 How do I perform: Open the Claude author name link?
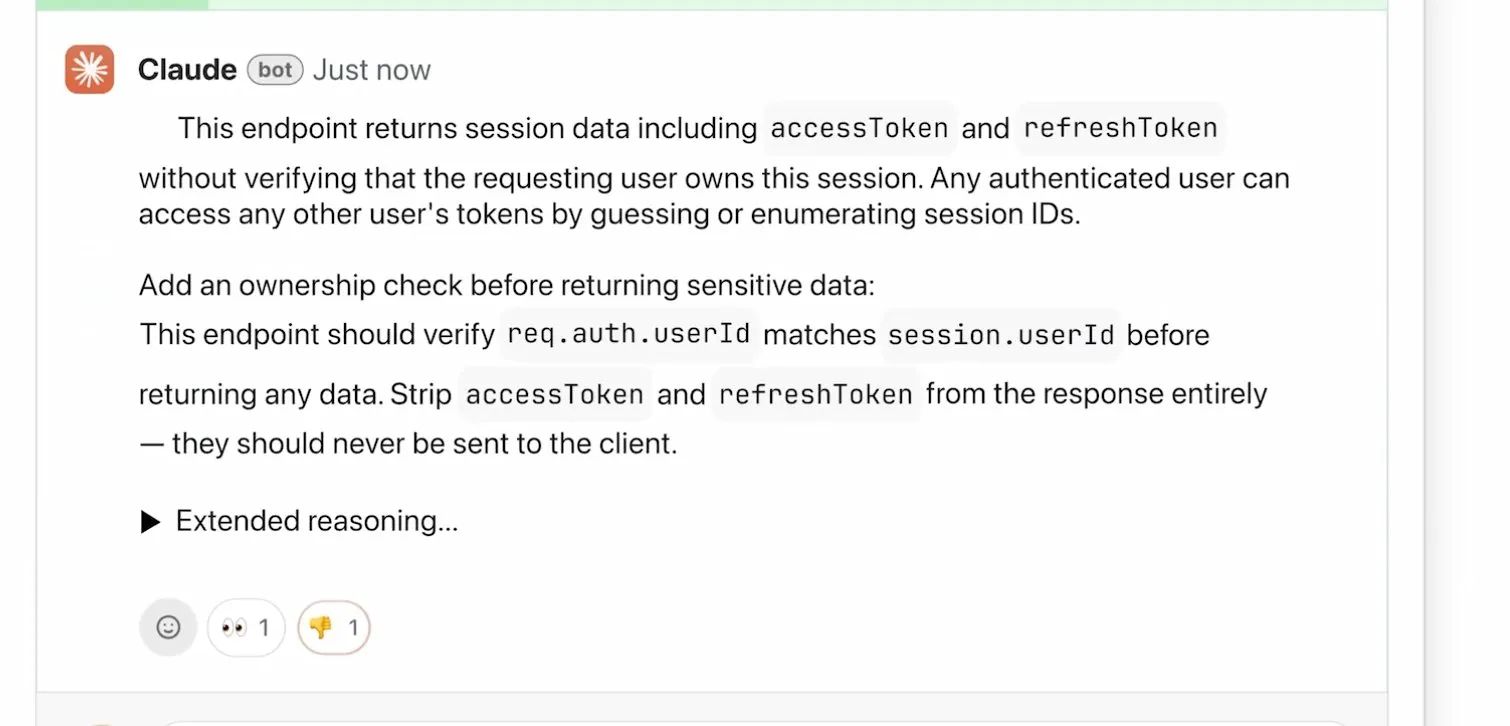187,70
